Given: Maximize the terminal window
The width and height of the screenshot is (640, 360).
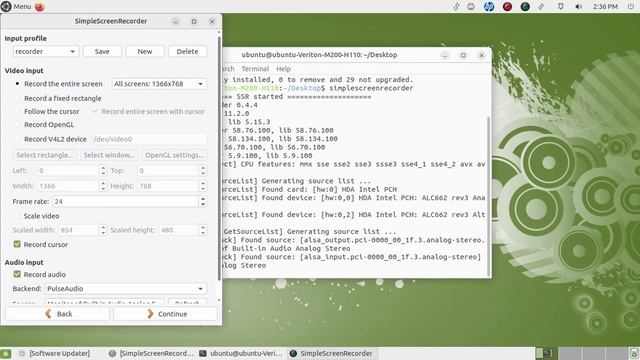Looking at the screenshot, I should (463, 55).
